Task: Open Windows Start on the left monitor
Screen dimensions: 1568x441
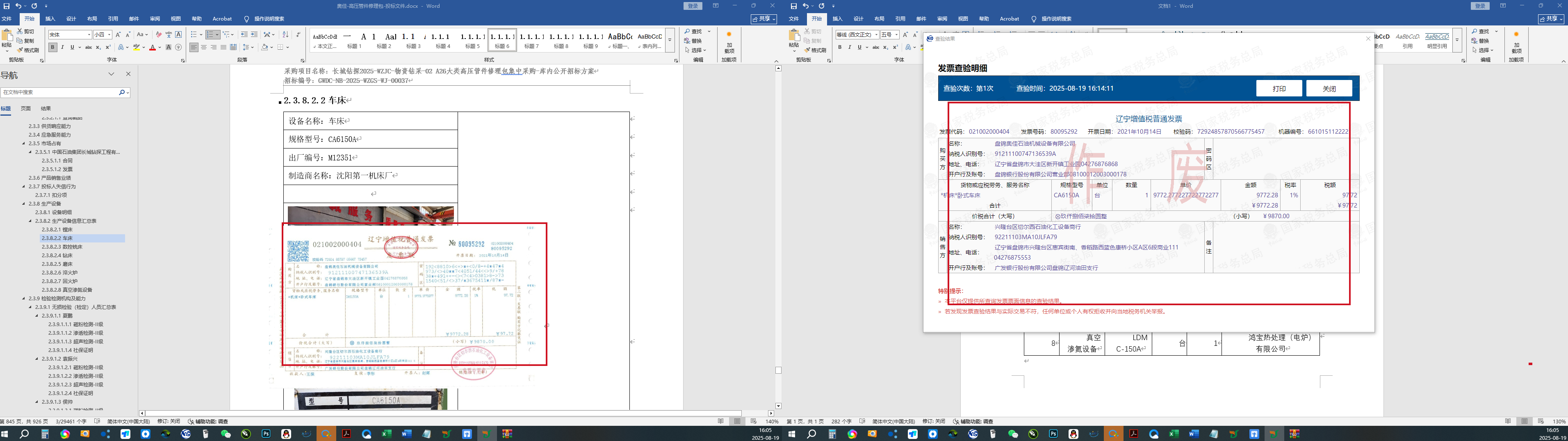Action: tap(5, 434)
